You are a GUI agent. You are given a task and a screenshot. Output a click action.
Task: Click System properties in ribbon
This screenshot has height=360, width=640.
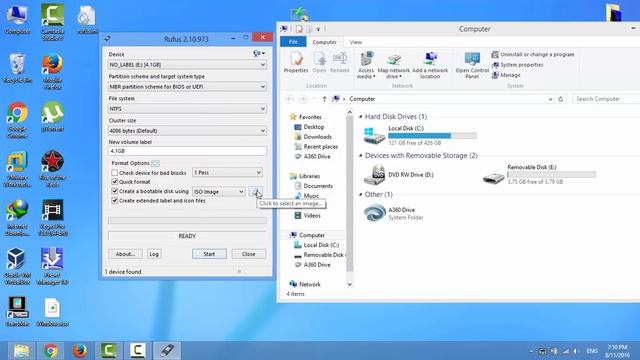[518, 65]
